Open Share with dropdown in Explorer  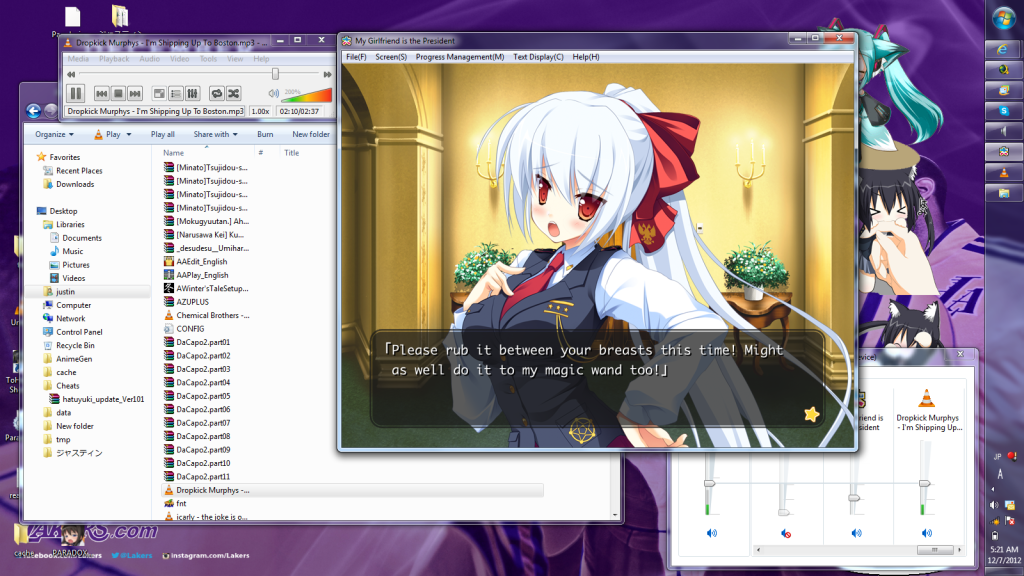point(215,134)
